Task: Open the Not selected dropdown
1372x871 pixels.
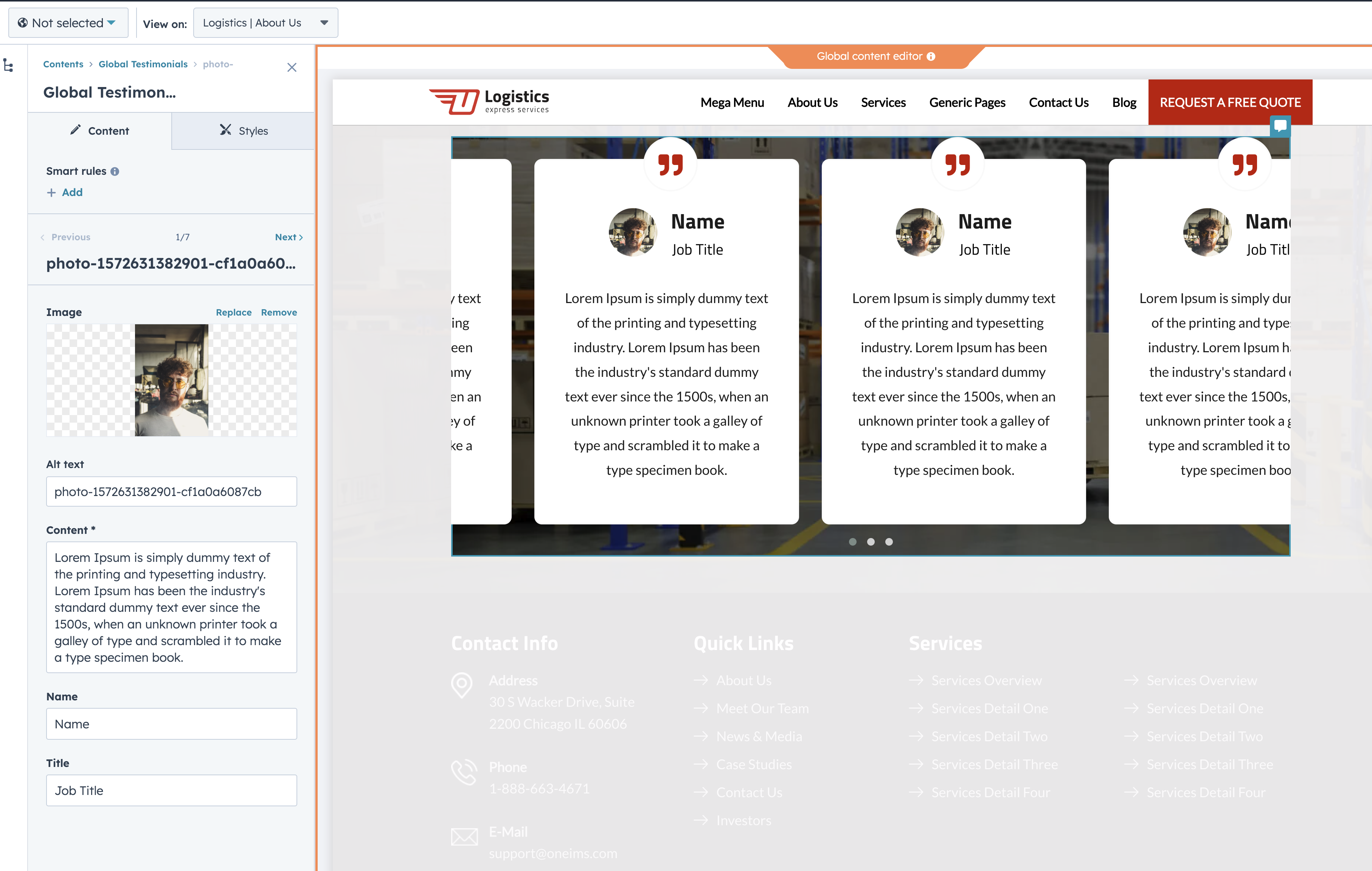Action: [68, 23]
